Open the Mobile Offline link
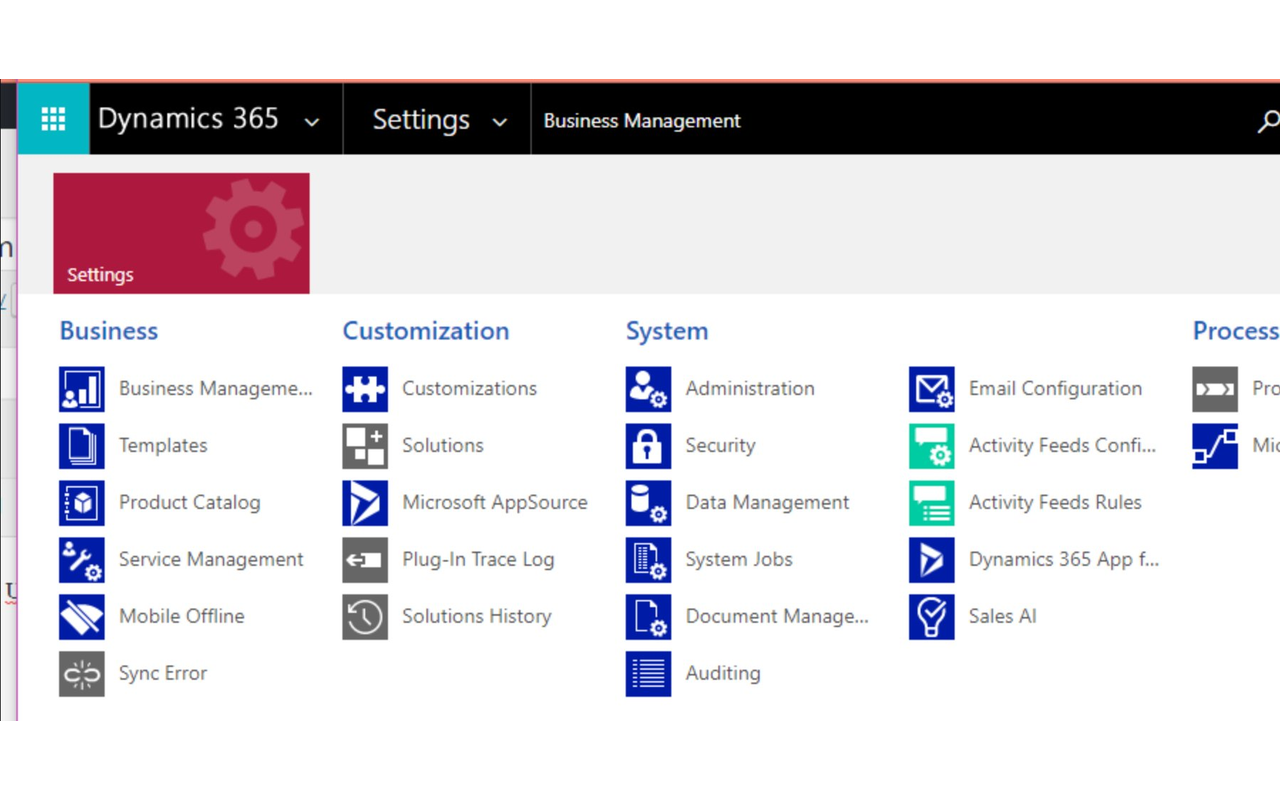Image resolution: width=1280 pixels, height=800 pixels. [x=182, y=617]
